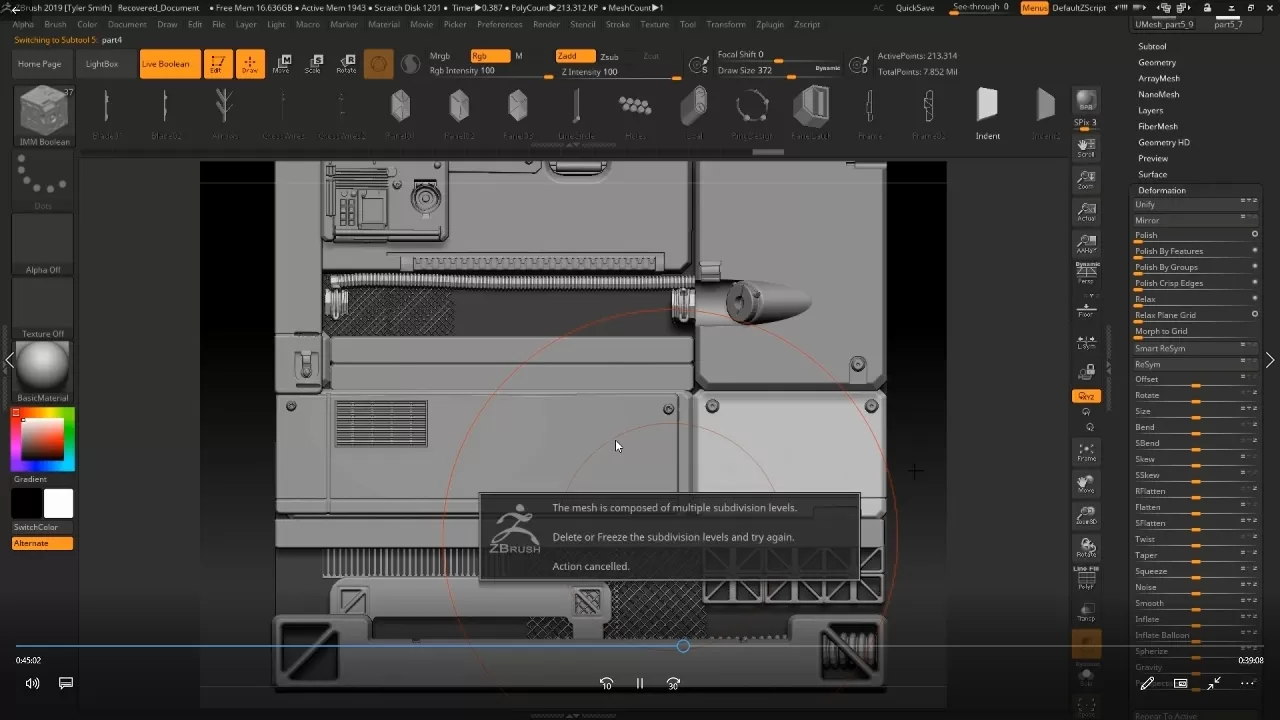The image size is (1280, 720).
Task: Click the white secondary color swatch
Action: 58,503
